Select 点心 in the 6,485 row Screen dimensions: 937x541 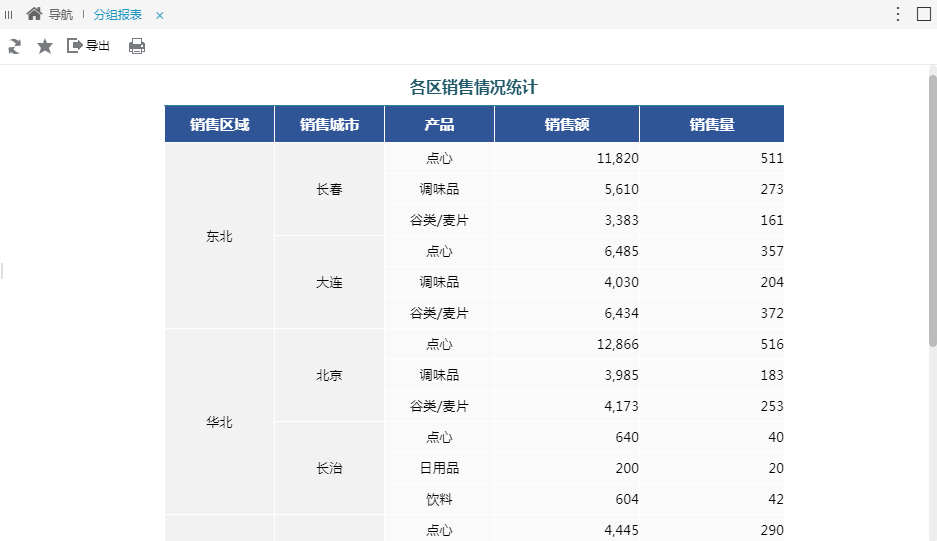(x=439, y=252)
